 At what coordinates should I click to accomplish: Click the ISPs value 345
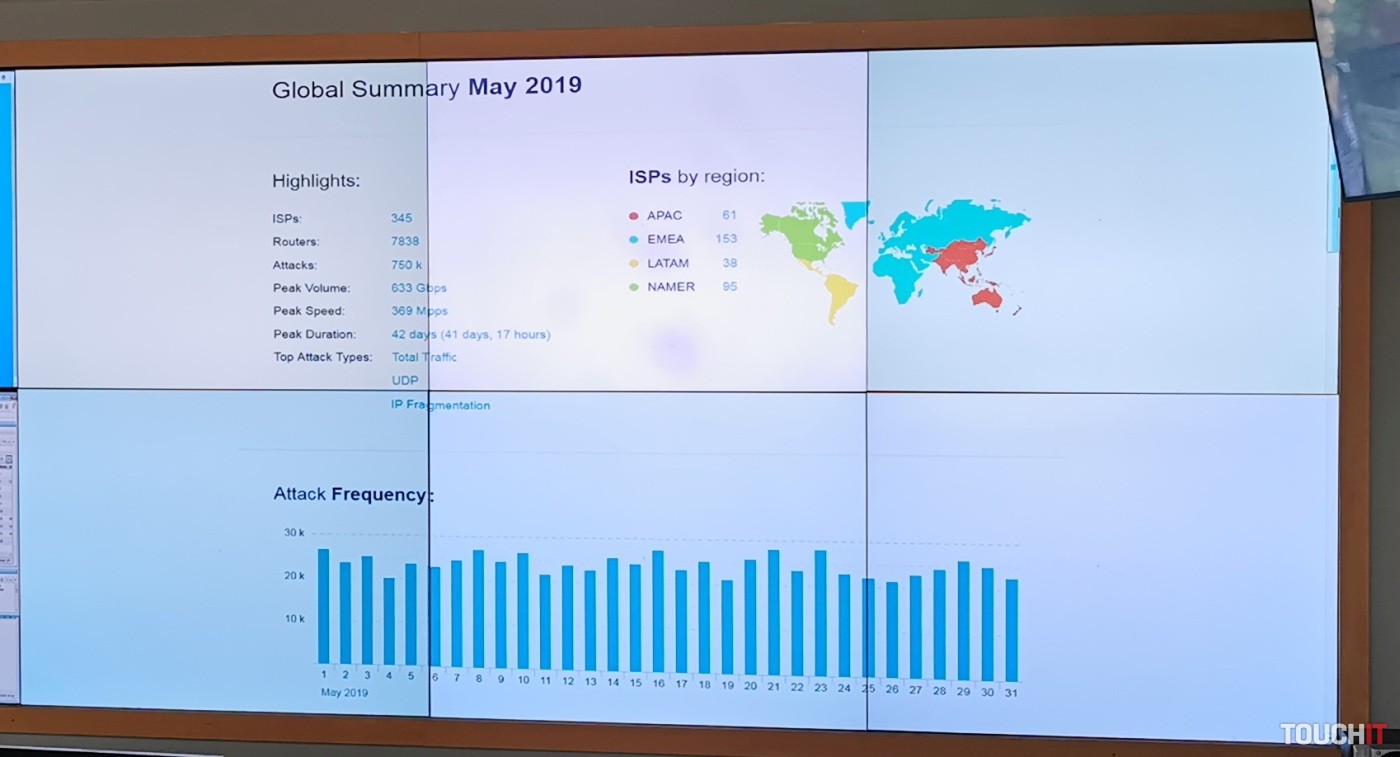pyautogui.click(x=401, y=218)
